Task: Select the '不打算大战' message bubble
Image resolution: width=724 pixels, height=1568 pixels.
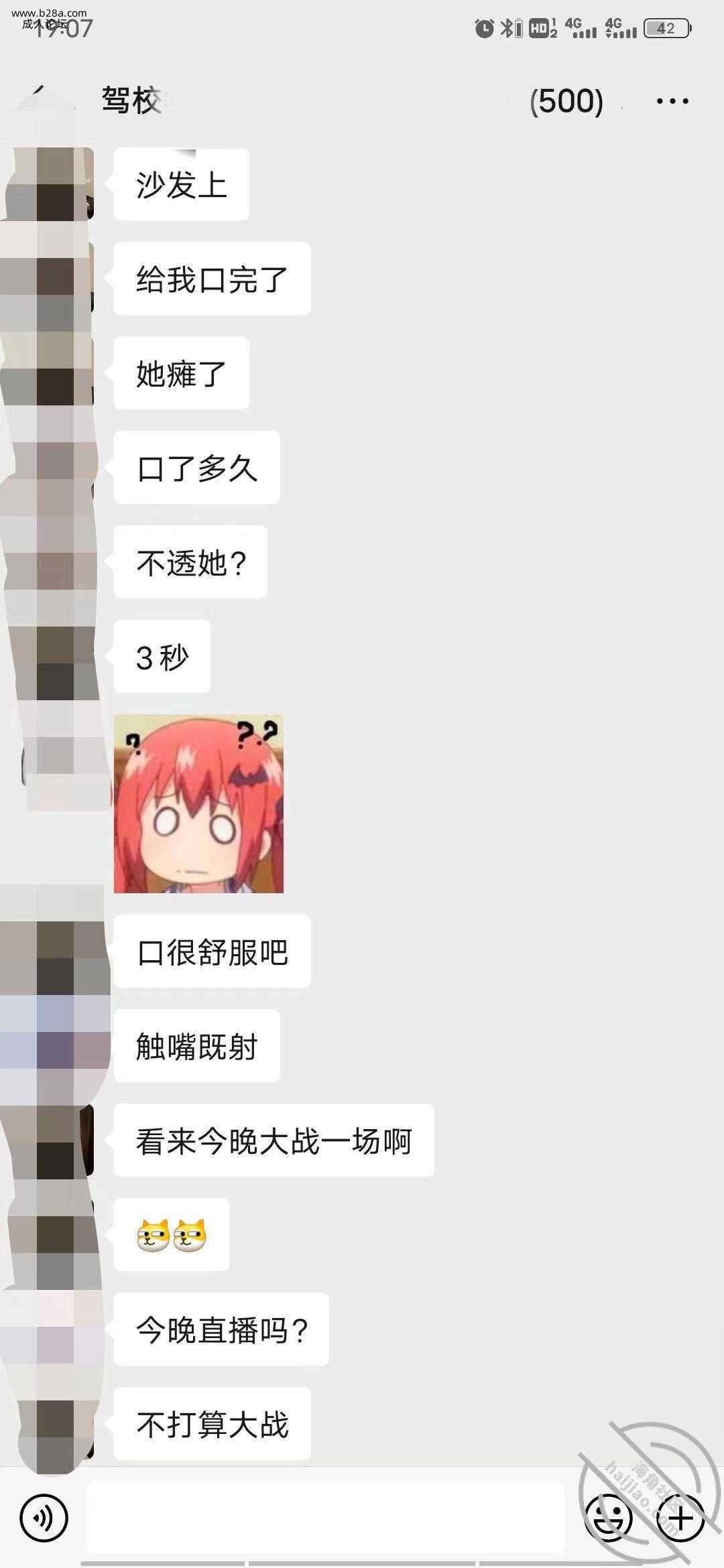Action: coord(212,1424)
